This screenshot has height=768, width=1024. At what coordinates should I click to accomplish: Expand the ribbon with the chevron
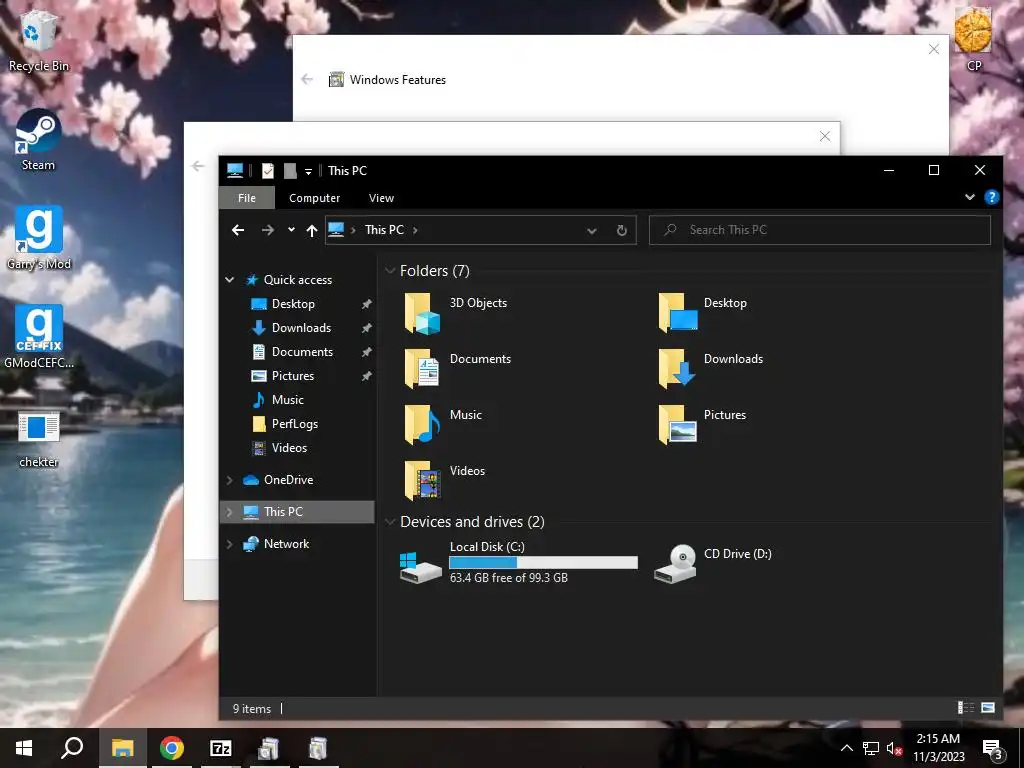coord(970,197)
